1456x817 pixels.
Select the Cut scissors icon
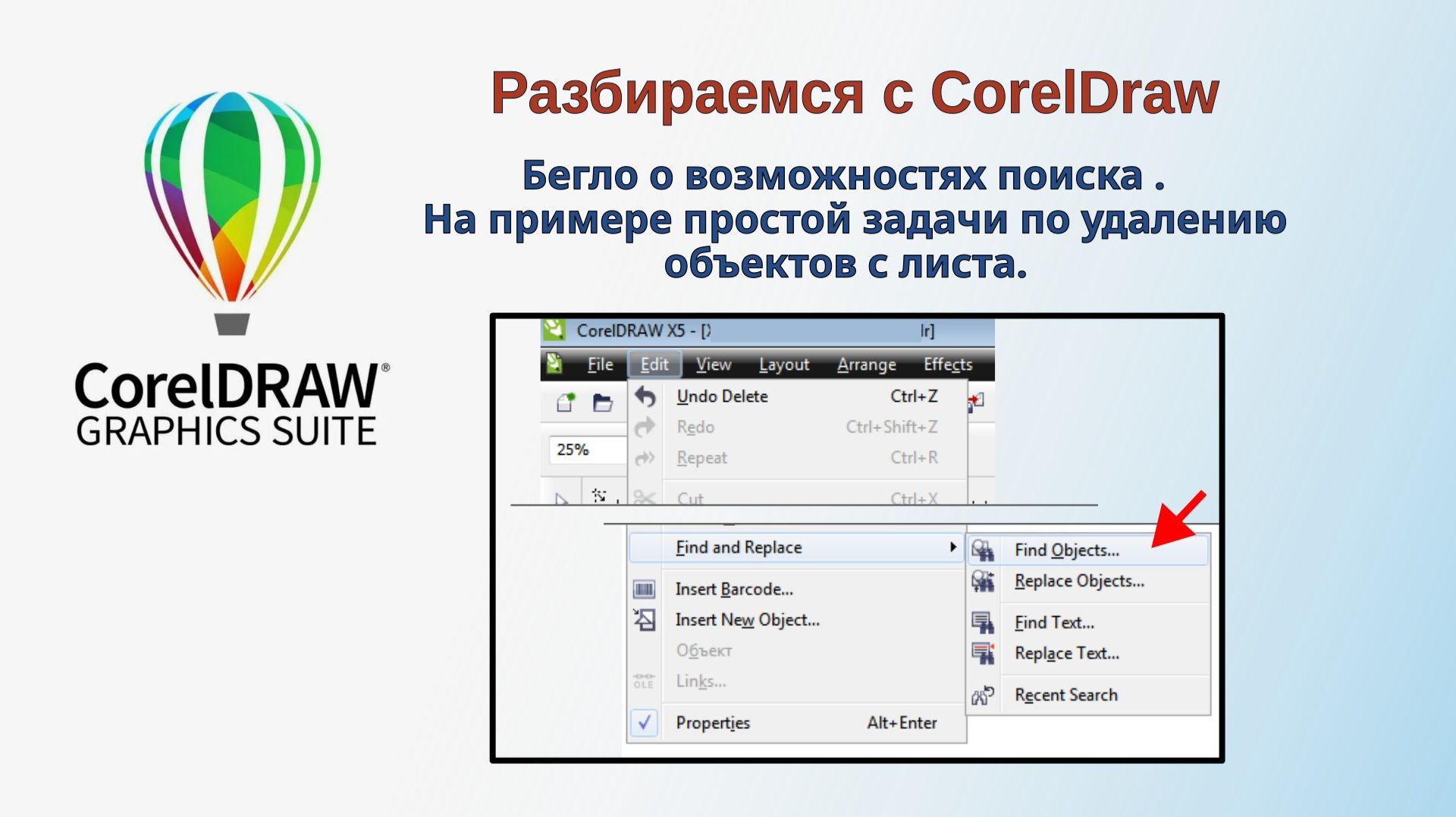(x=644, y=496)
